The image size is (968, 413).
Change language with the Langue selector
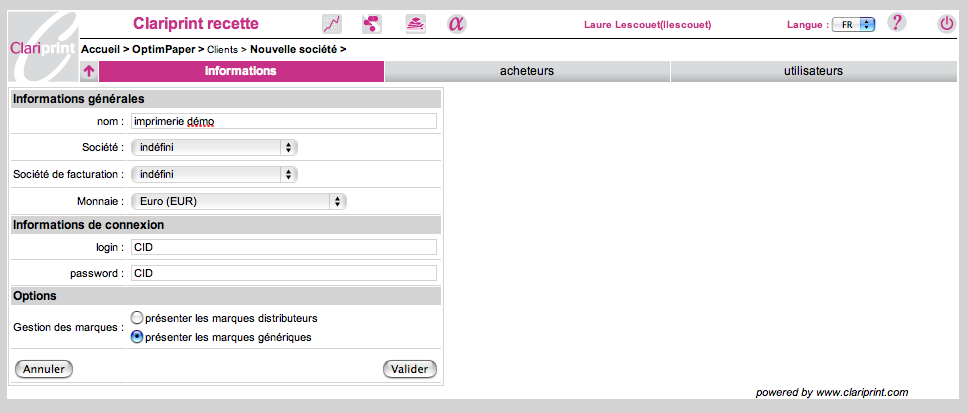point(853,24)
